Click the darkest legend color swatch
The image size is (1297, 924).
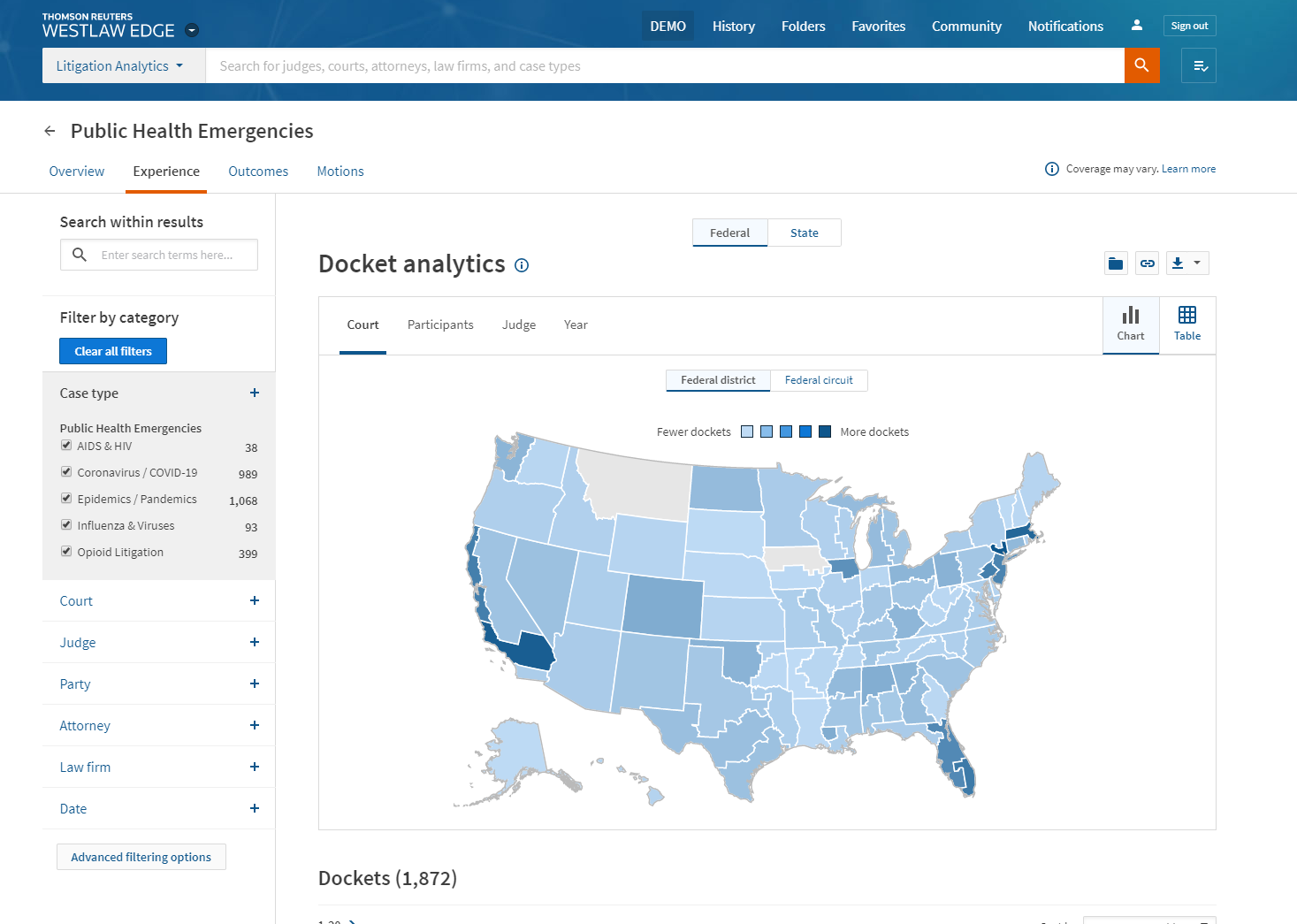tap(825, 431)
